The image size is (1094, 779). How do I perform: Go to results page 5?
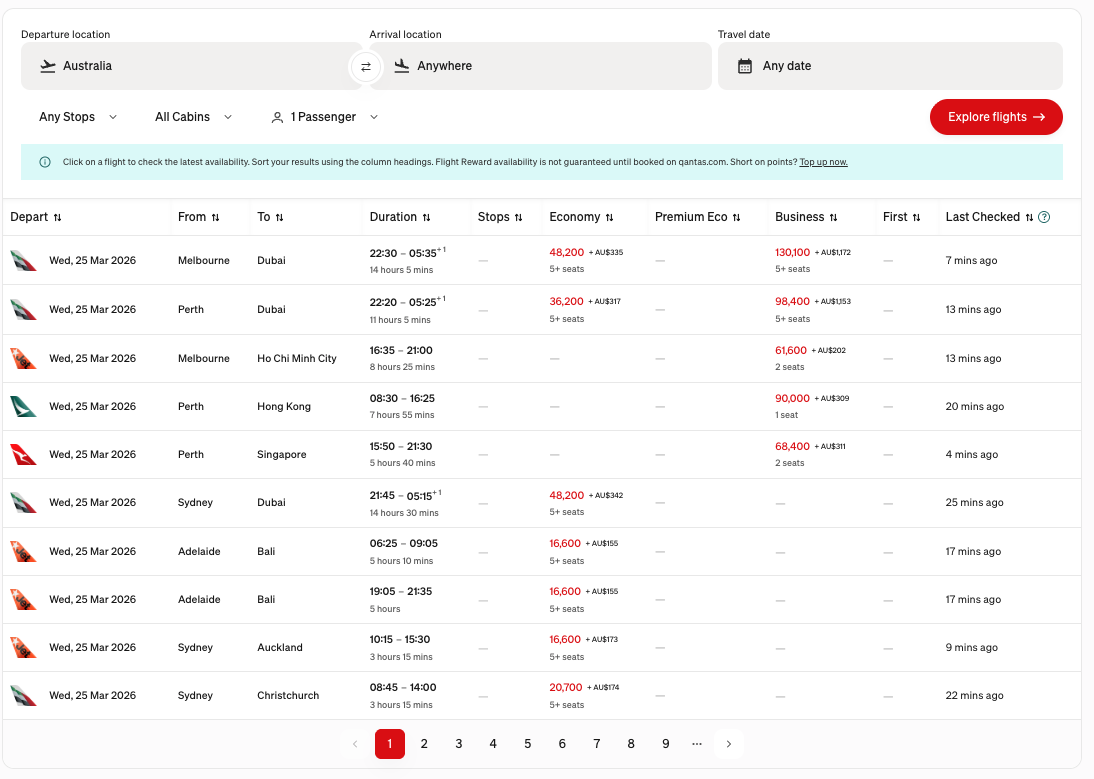(527, 744)
